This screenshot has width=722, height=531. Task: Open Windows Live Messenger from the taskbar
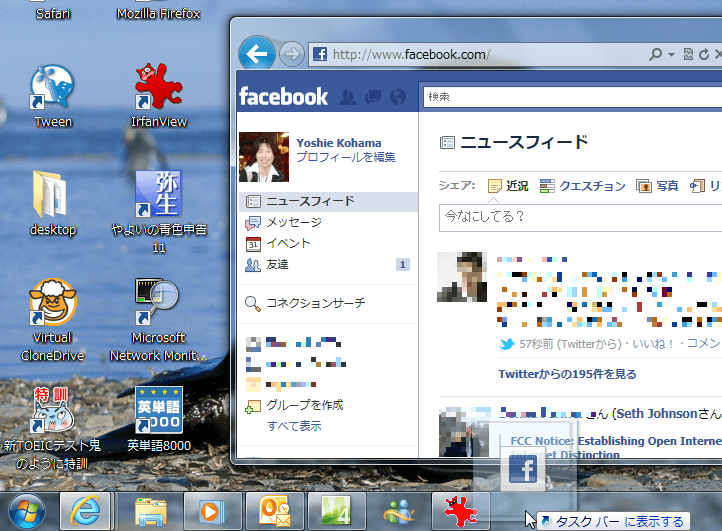[x=399, y=511]
